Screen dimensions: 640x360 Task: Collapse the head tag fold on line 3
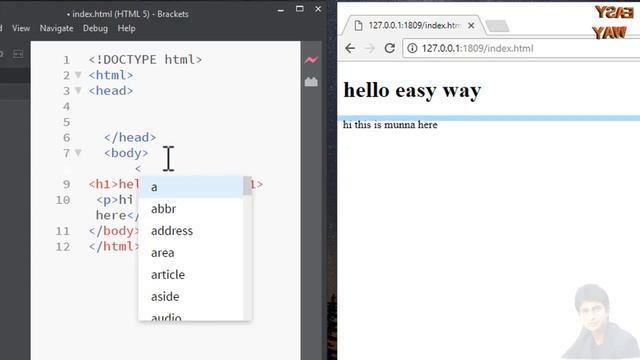tap(78, 91)
